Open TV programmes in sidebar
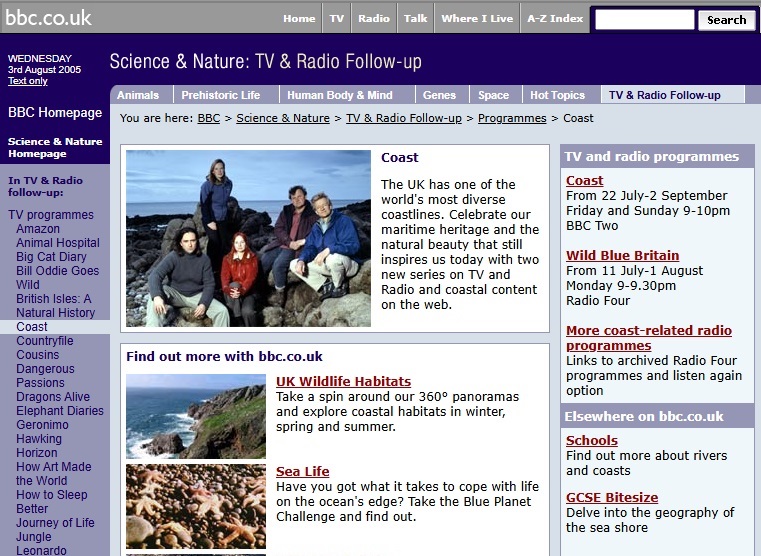Image resolution: width=761 pixels, height=556 pixels. (51, 214)
